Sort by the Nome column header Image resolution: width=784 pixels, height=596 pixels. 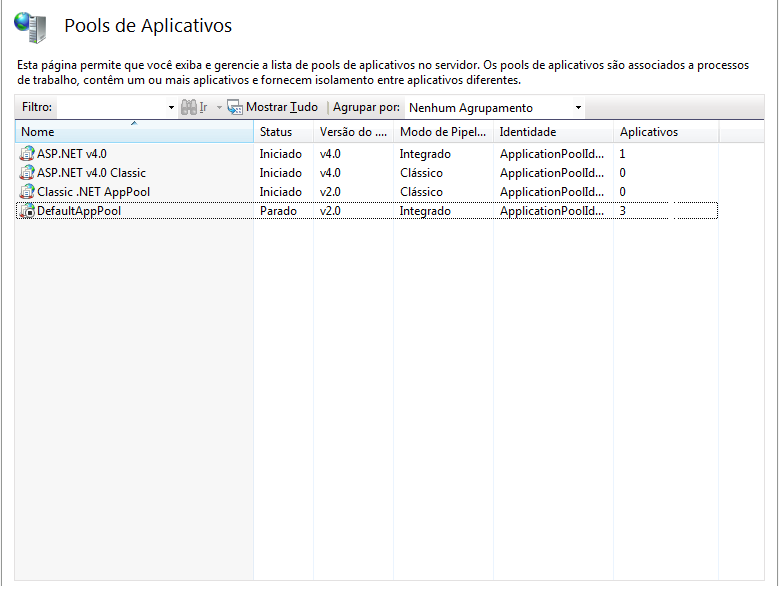(x=134, y=132)
